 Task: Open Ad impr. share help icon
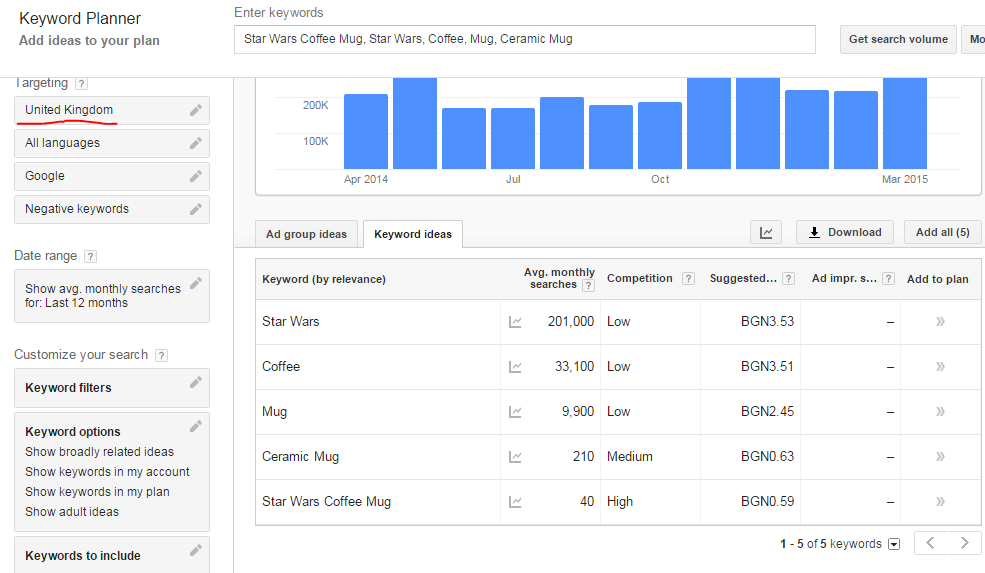coord(888,279)
